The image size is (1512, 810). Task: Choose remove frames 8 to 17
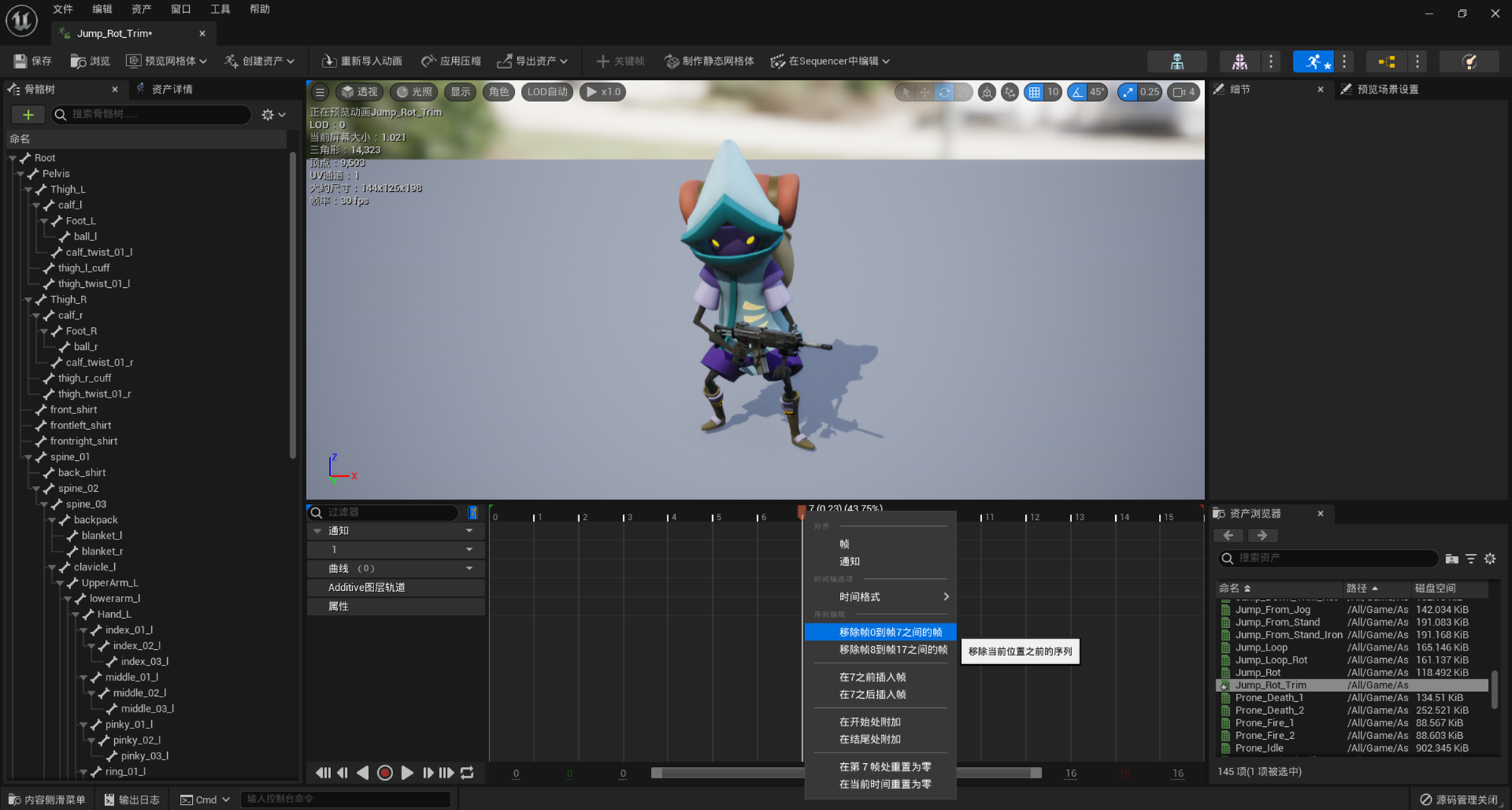point(881,650)
